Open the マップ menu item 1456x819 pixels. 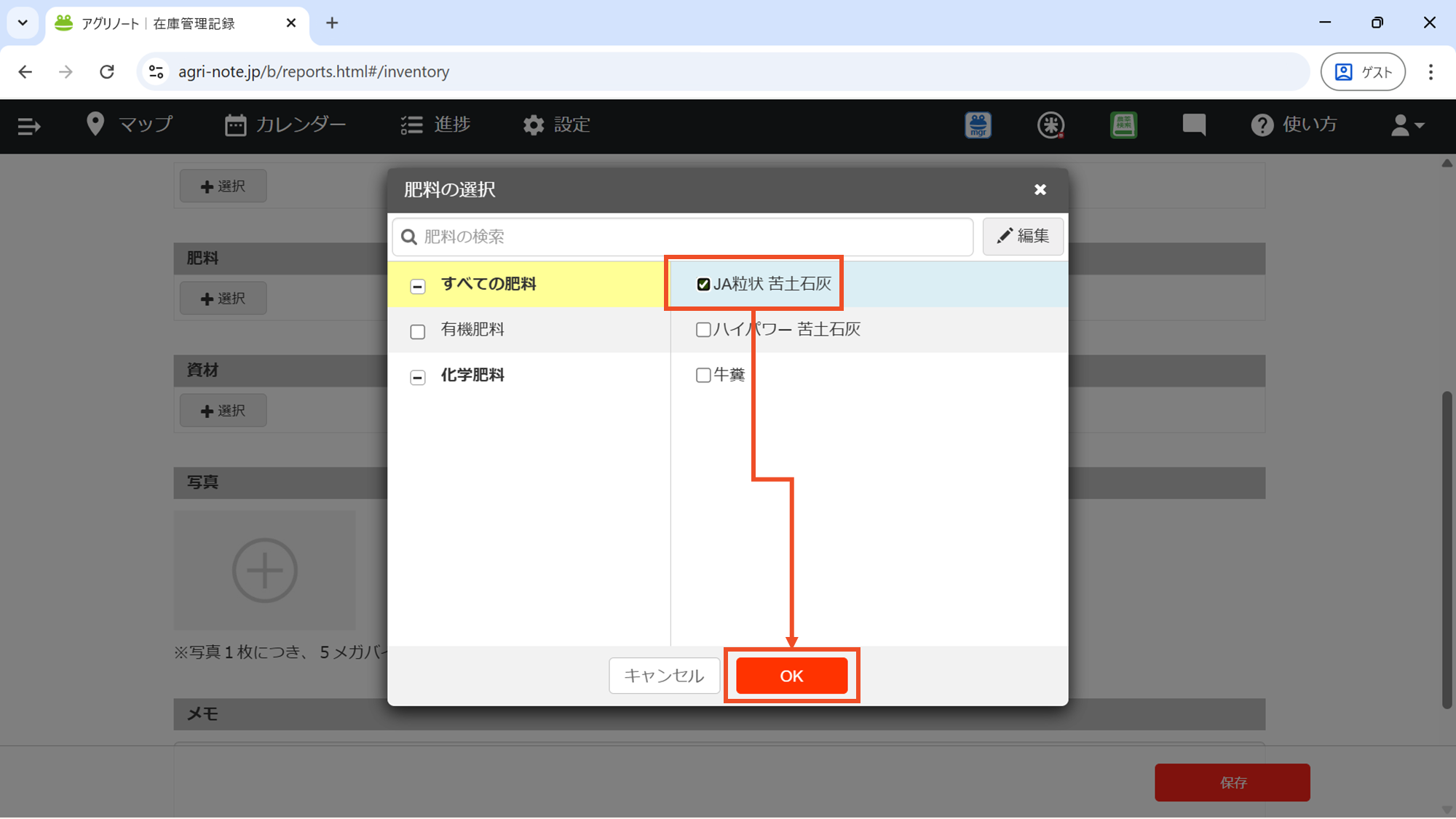point(130,124)
